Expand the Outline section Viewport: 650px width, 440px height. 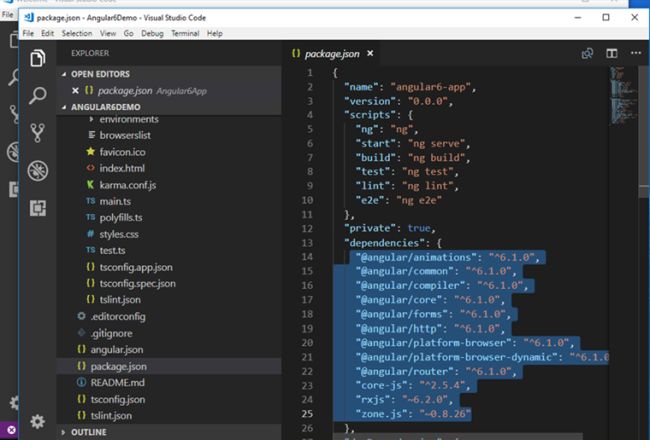pos(169,432)
